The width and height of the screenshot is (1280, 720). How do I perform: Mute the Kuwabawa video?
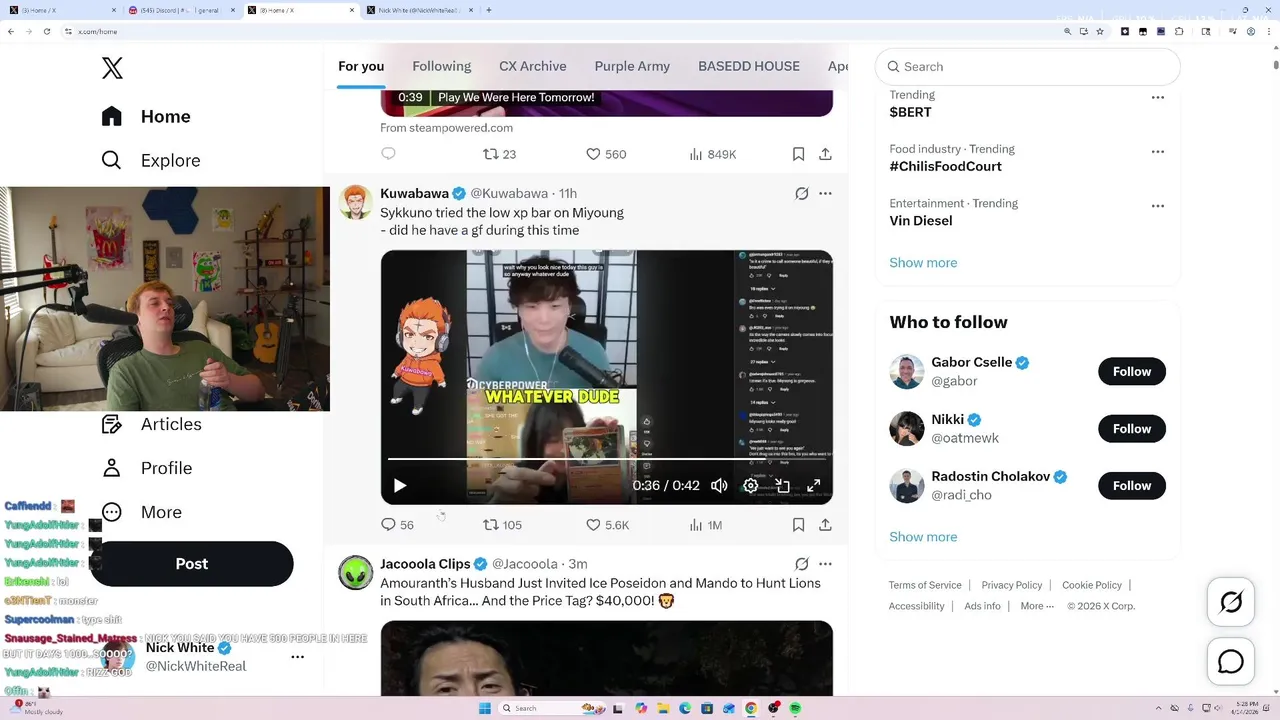pyautogui.click(x=719, y=485)
